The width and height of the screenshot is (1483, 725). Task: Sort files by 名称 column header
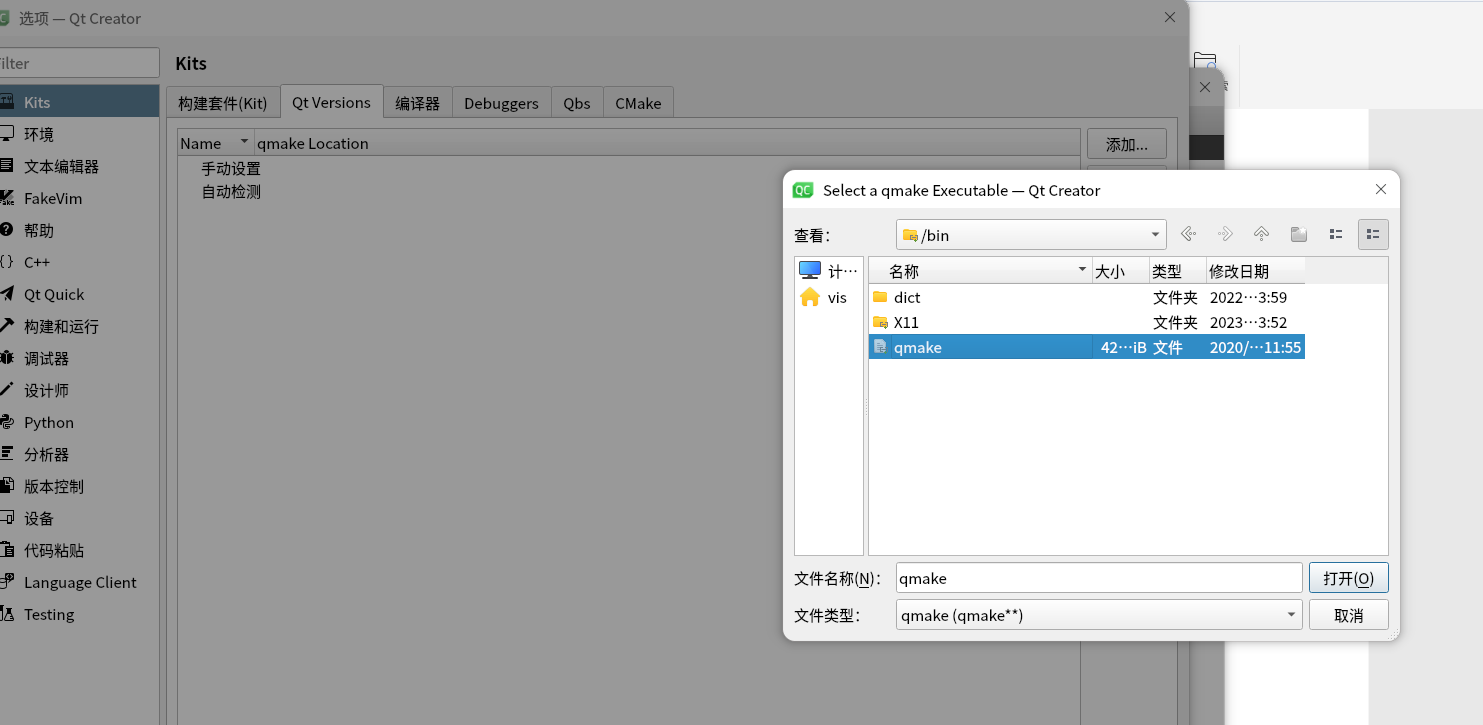coord(980,271)
